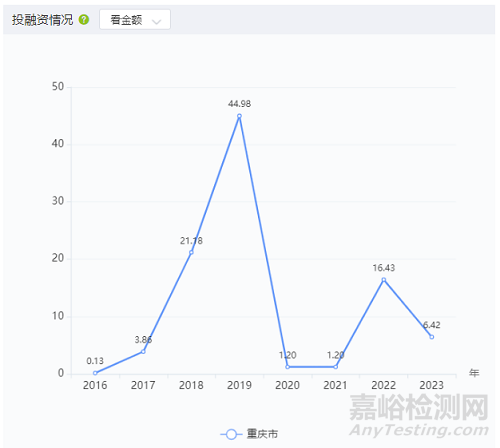Click the 投融资情况 panel title
This screenshot has width=500, height=448.
(x=42, y=20)
